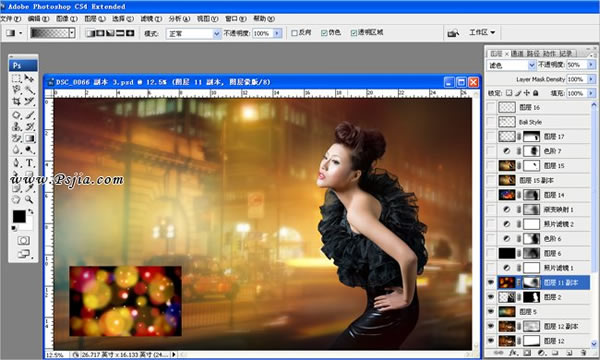This screenshot has width=600, height=360.
Task: Open the layer opacity 50% arrow
Action: [x=592, y=65]
